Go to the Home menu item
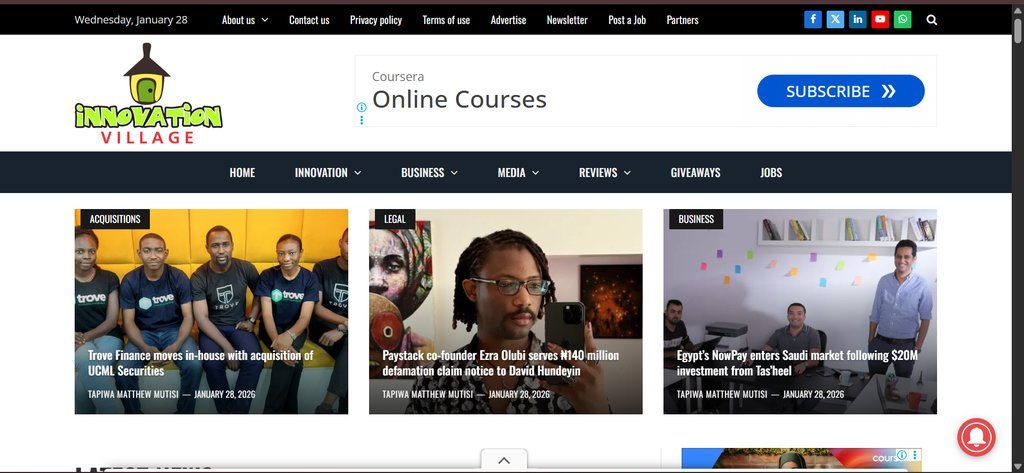Screen dimensions: 1024x473 click(x=242, y=172)
